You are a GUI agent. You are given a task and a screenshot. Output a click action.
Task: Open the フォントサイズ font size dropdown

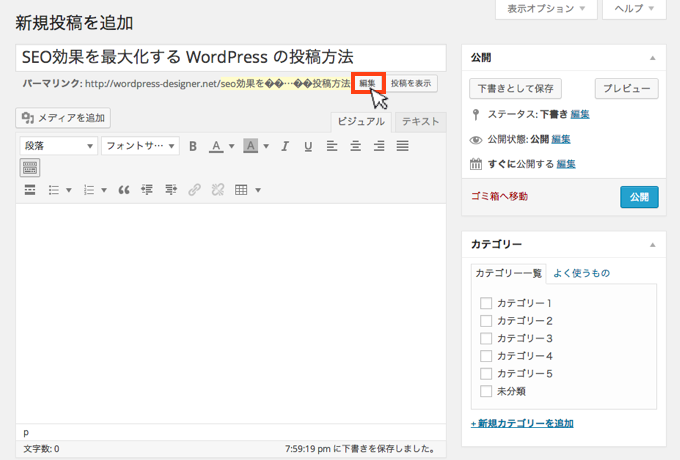click(x=140, y=146)
